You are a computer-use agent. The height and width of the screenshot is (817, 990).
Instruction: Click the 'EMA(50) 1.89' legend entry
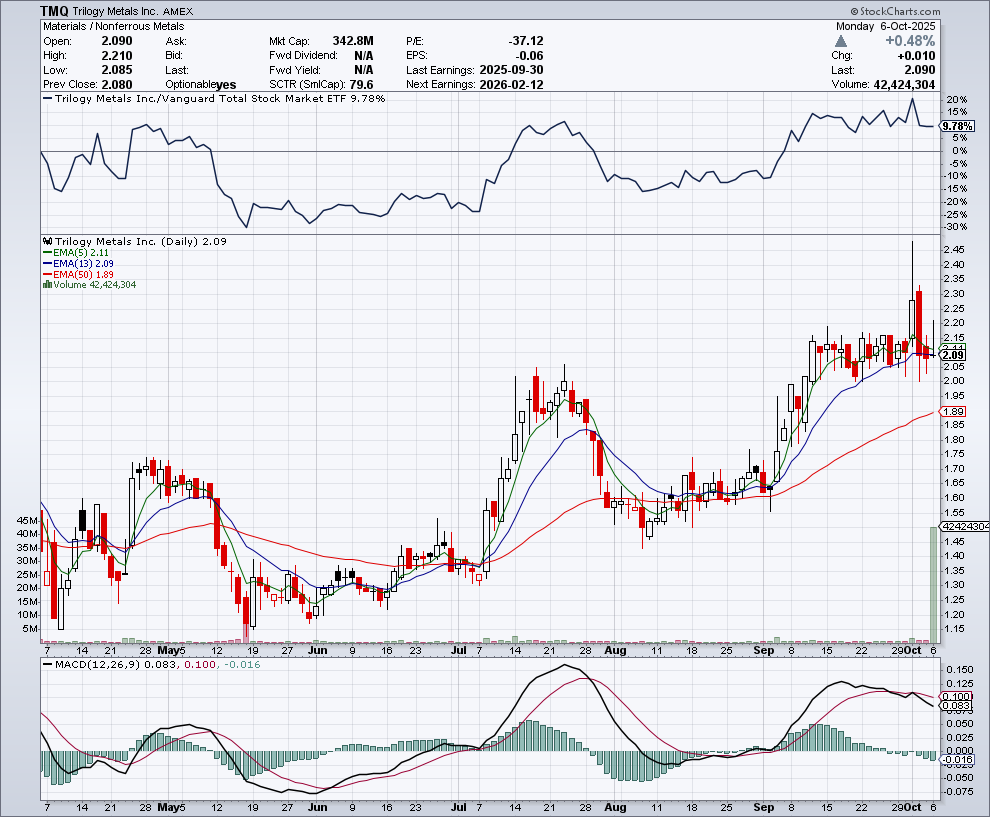coord(83,274)
